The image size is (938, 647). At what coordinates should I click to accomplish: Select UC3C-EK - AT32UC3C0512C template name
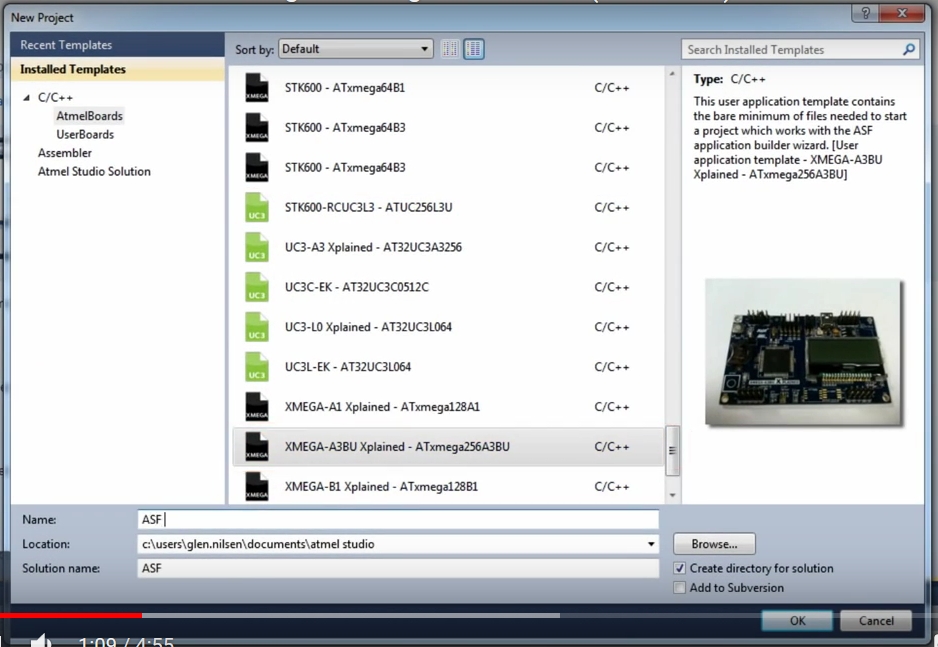coord(357,287)
